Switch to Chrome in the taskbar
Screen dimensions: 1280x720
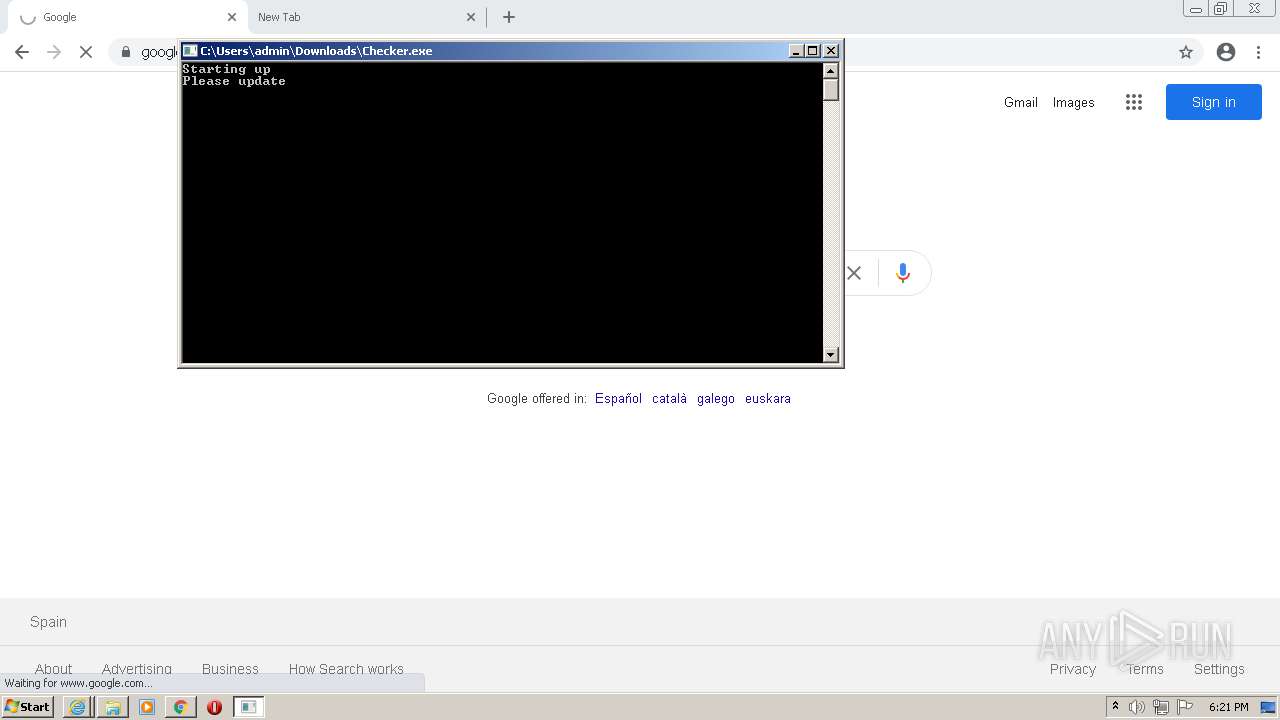pos(181,707)
